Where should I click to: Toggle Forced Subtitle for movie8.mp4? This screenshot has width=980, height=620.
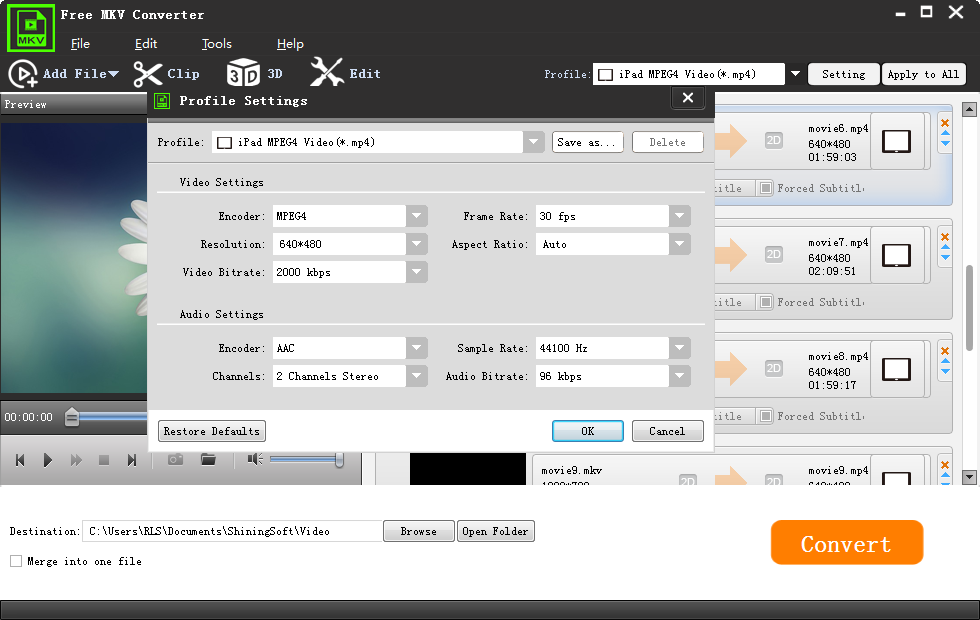pyautogui.click(x=766, y=416)
